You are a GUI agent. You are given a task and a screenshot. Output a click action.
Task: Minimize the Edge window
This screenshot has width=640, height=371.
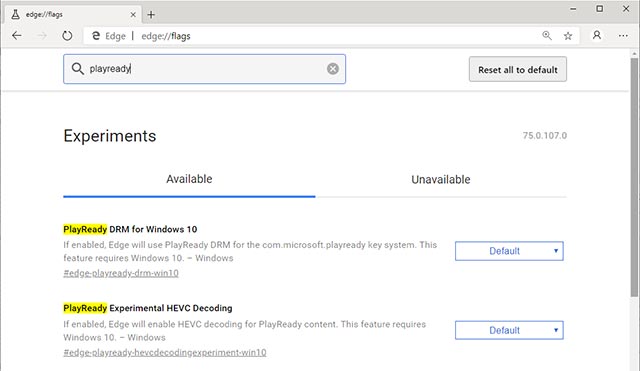click(x=573, y=9)
